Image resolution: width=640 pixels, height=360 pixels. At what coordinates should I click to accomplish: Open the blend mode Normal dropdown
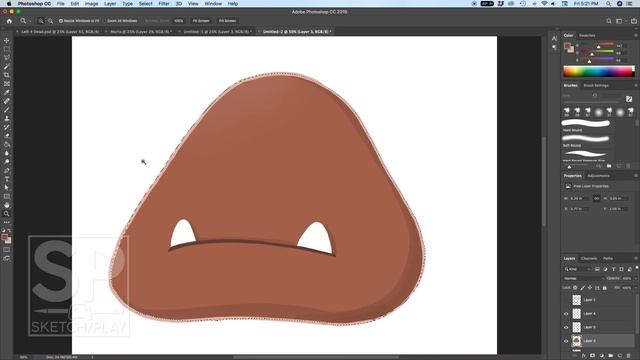pyautogui.click(x=583, y=278)
